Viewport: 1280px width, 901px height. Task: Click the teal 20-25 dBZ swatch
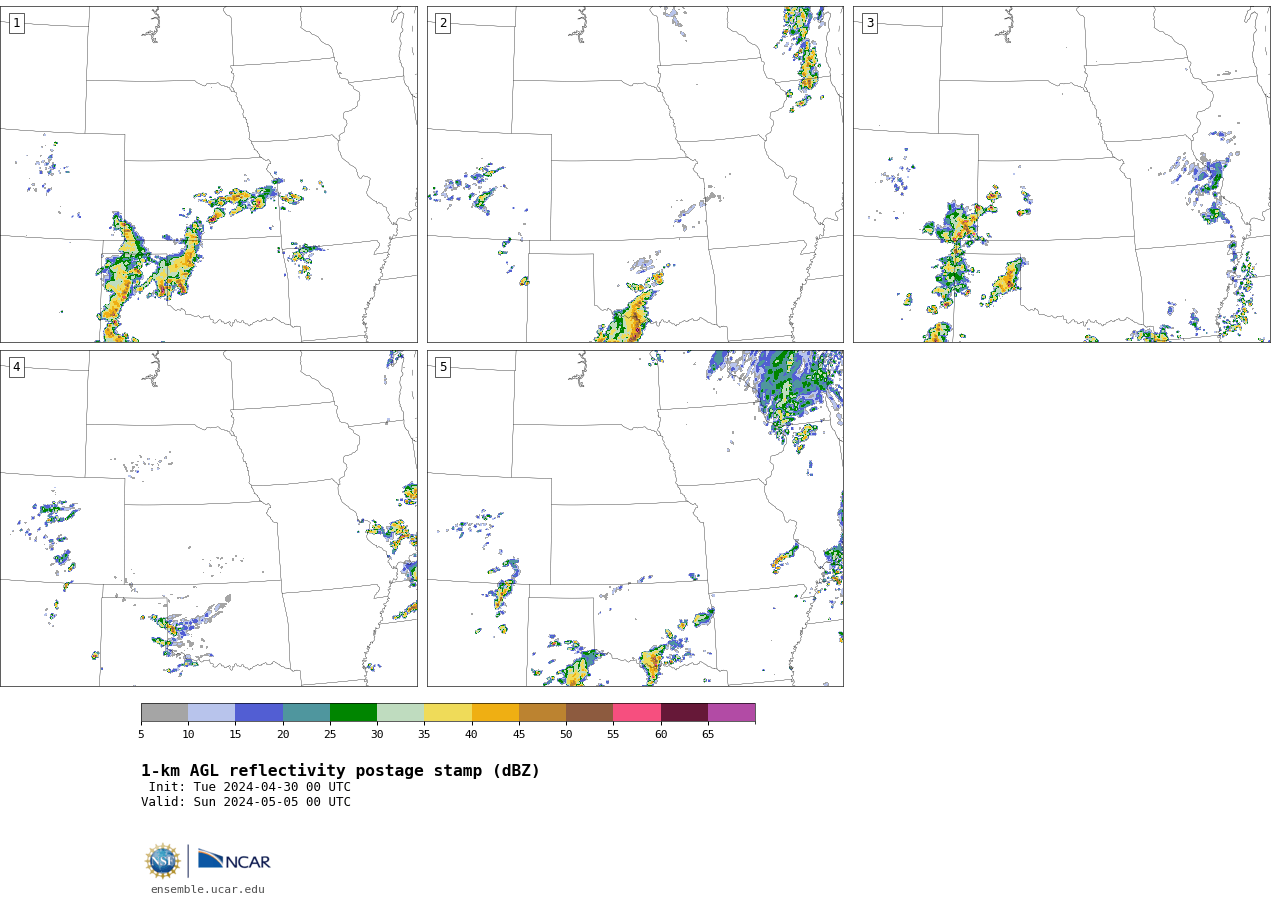click(307, 712)
